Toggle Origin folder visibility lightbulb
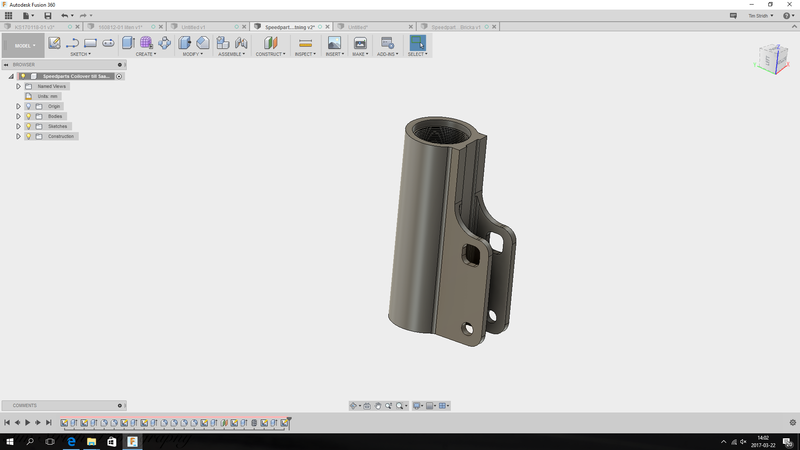The height and width of the screenshot is (450, 800). click(28, 106)
